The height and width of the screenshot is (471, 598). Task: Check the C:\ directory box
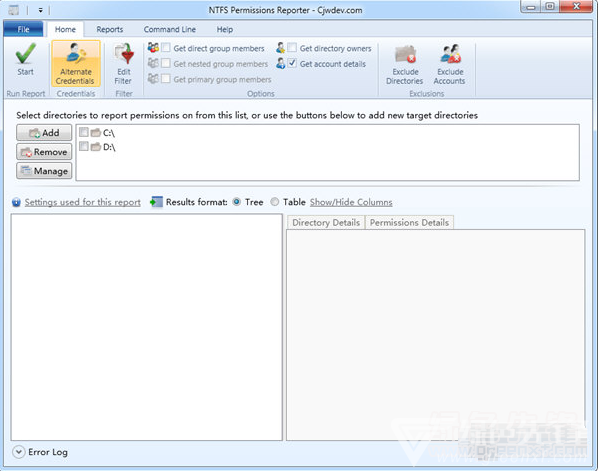(x=84, y=132)
